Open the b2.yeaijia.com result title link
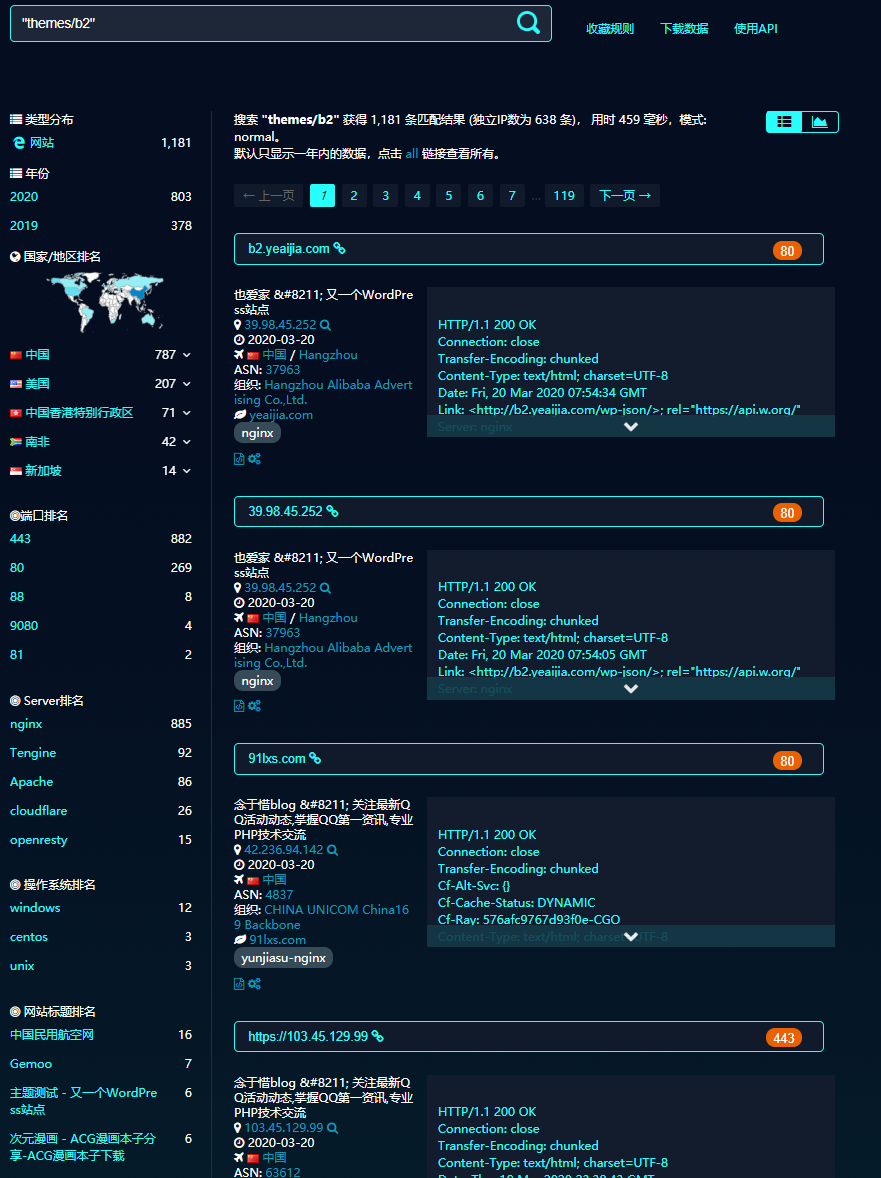 [288, 249]
